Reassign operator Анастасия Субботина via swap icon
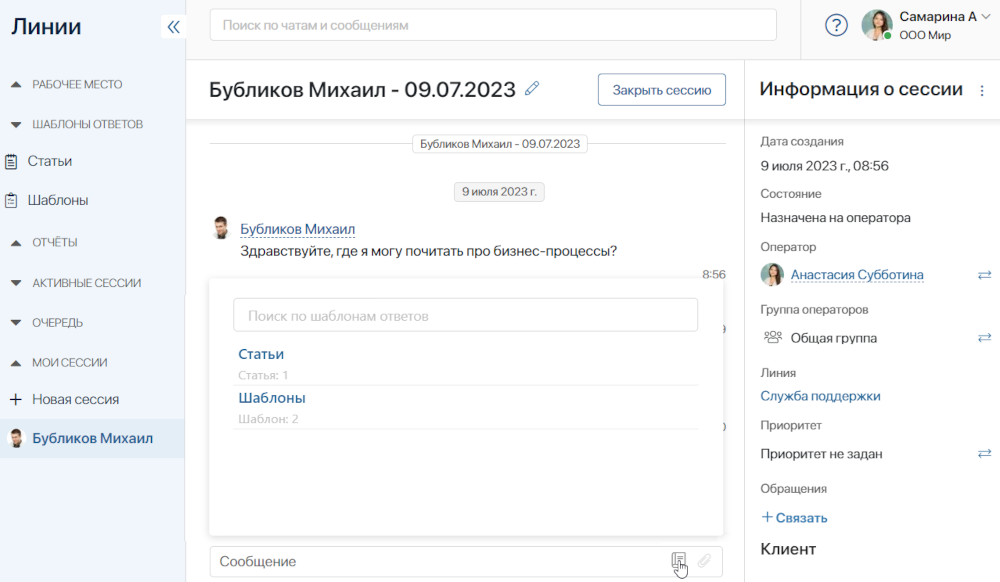The height and width of the screenshot is (582, 1000). pyautogui.click(x=985, y=275)
